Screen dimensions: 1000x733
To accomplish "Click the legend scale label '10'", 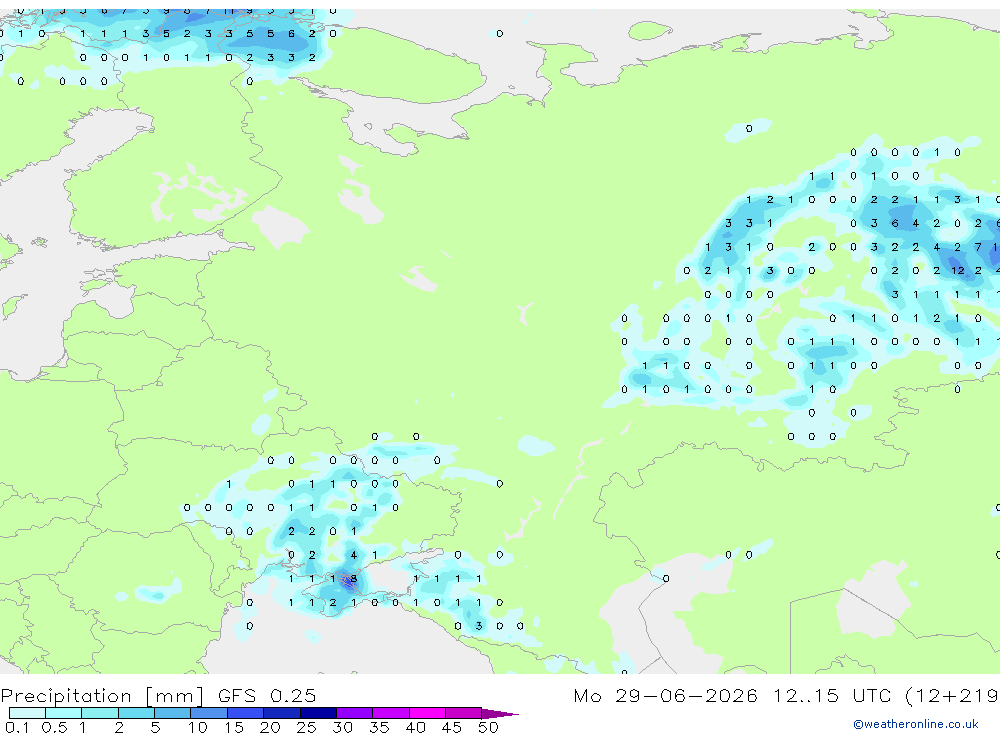I will (x=198, y=727).
